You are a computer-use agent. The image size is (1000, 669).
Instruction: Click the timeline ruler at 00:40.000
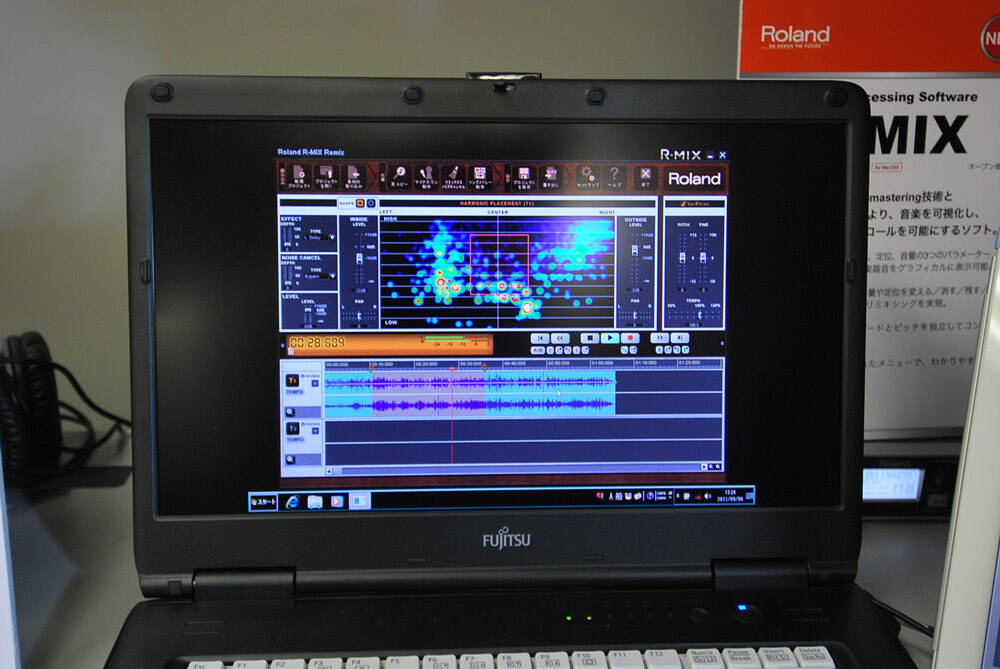[514, 364]
